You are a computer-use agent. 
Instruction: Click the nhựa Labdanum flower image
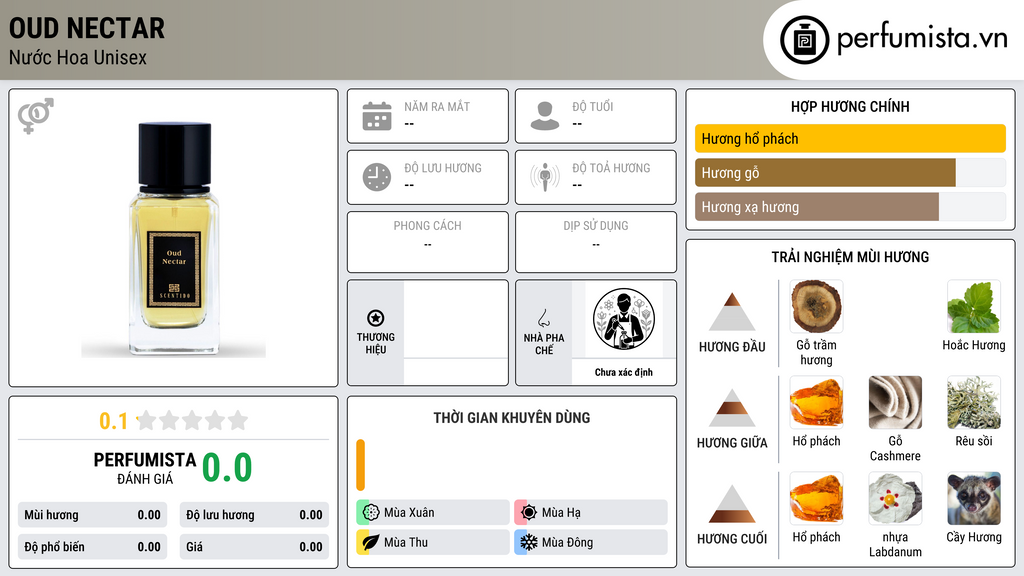[895, 498]
